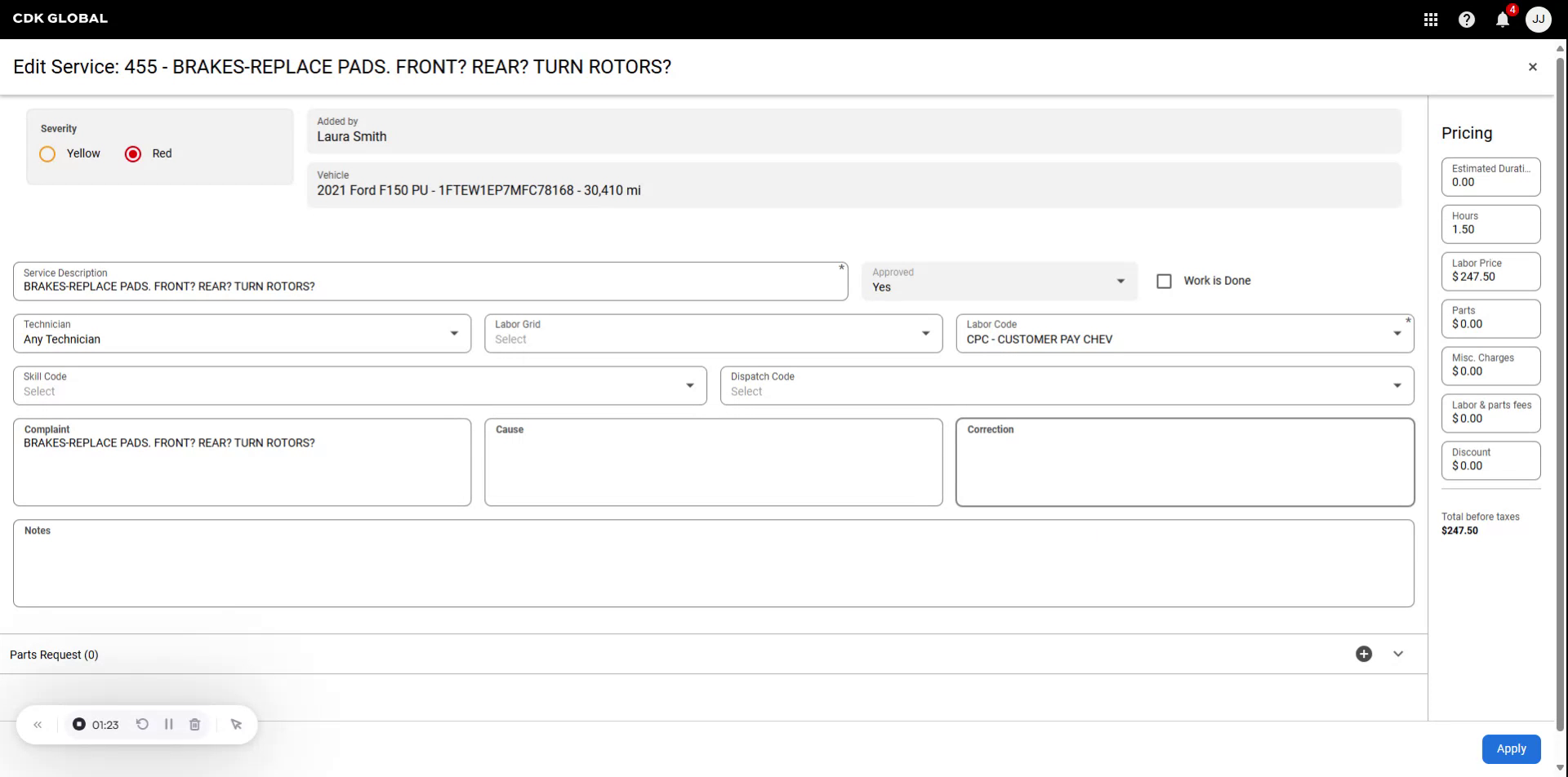Check the Work is Done checkbox
Viewport: 1568px width, 777px height.
coord(1163,280)
